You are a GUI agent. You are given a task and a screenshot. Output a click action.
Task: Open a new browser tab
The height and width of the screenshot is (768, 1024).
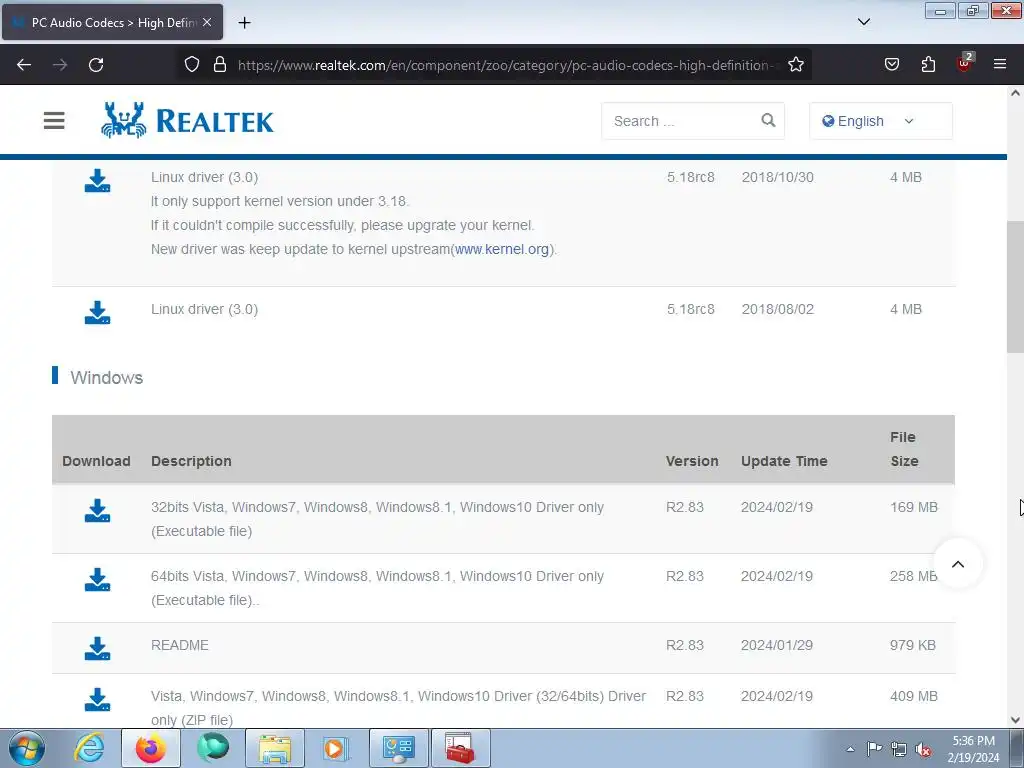coord(244,23)
